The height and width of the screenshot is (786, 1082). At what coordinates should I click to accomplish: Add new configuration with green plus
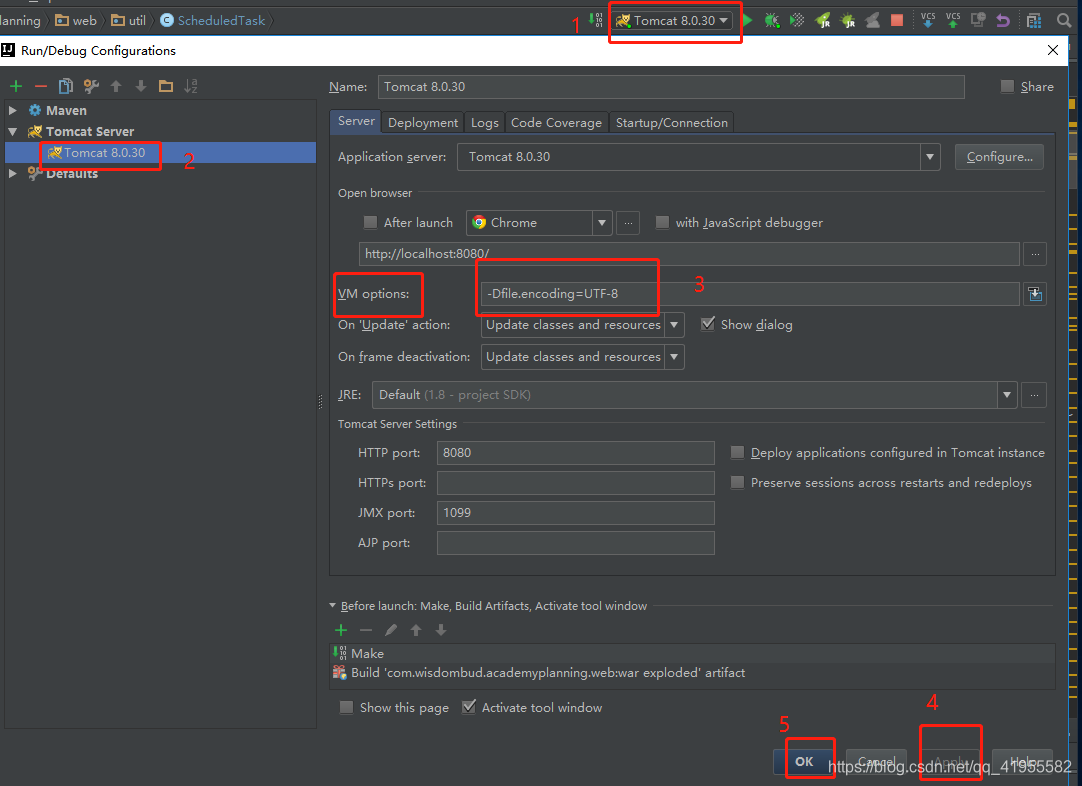(16, 86)
